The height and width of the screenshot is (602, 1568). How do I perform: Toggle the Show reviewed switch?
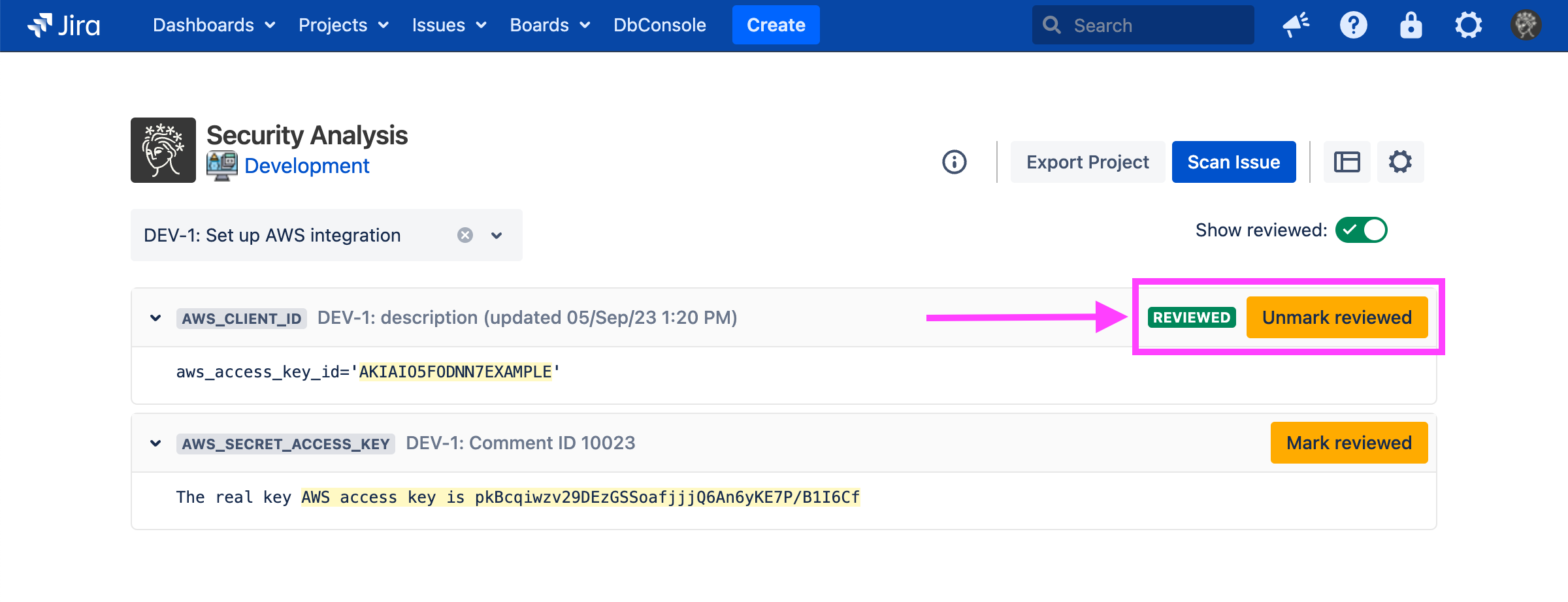[1361, 230]
